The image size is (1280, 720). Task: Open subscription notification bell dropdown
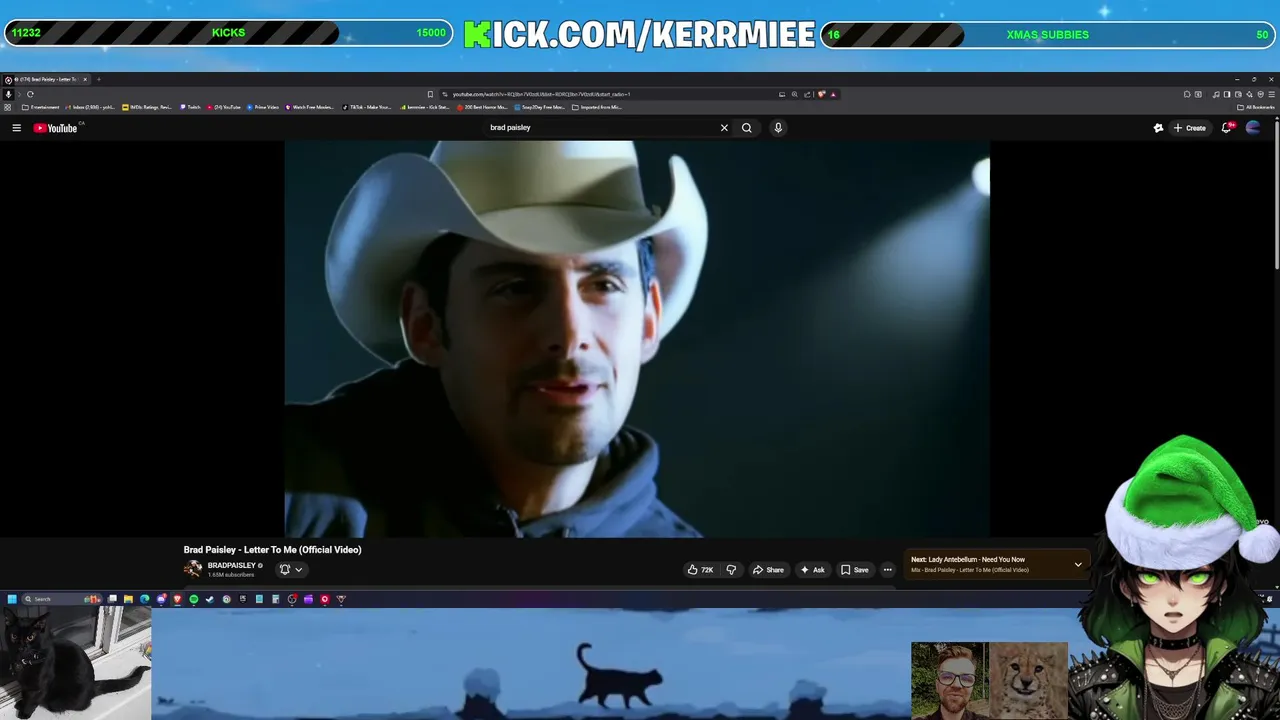pyautogui.click(x=291, y=570)
